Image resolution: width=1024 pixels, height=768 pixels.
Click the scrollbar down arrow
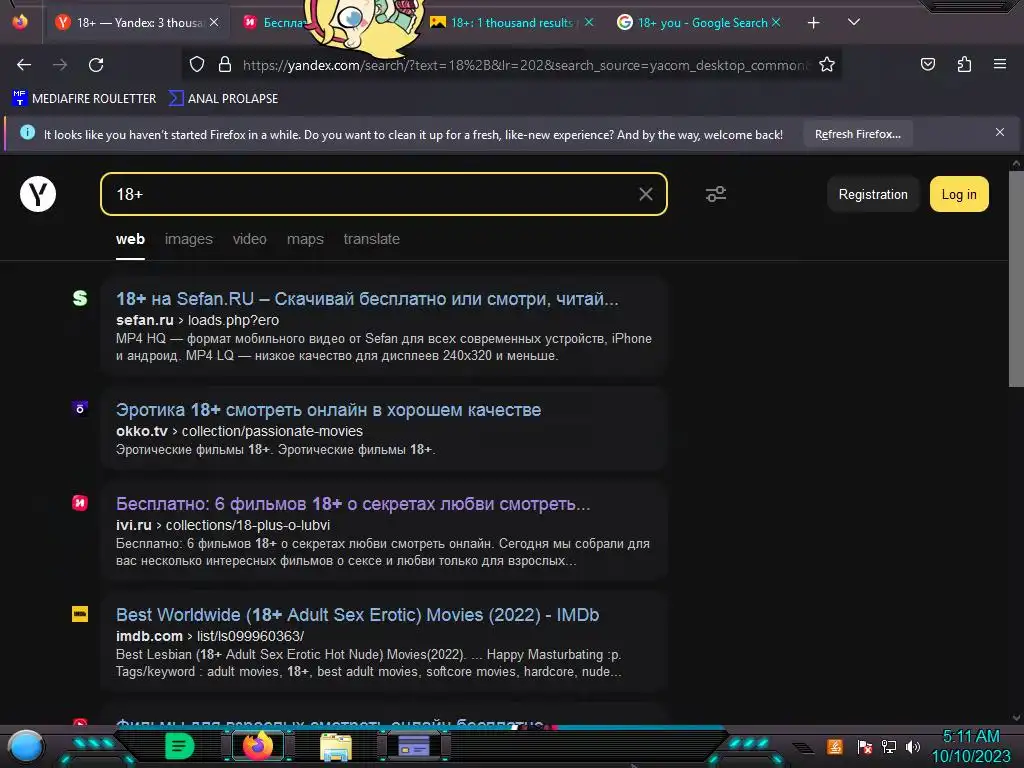tap(1016, 718)
